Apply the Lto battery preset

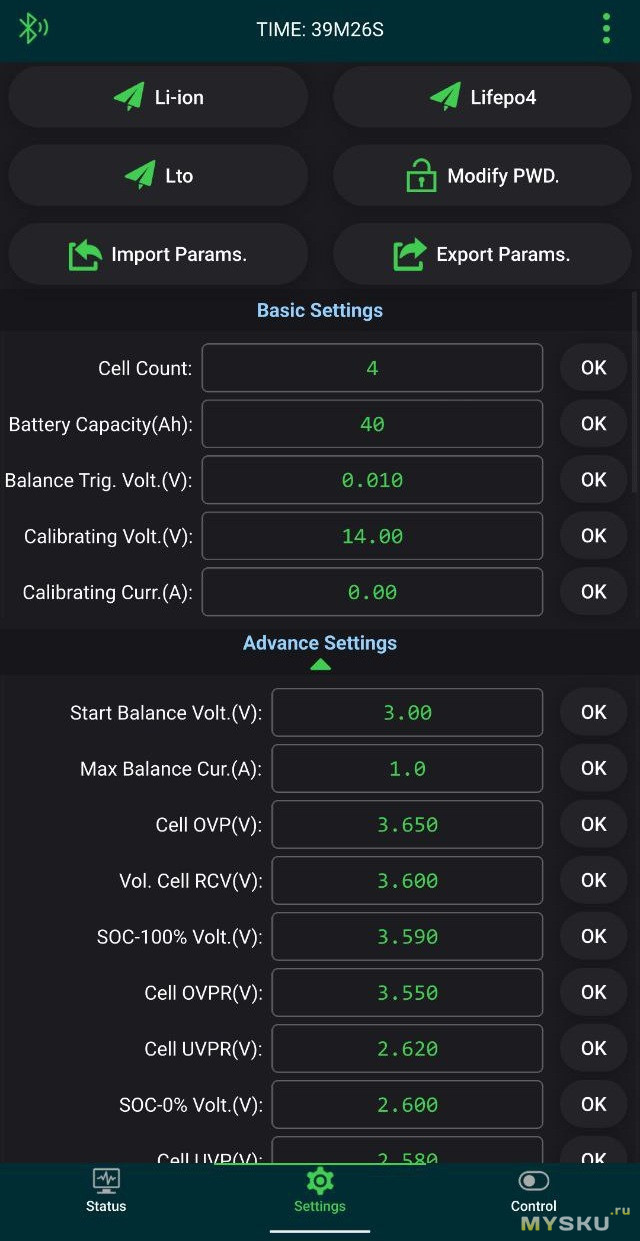[158, 175]
